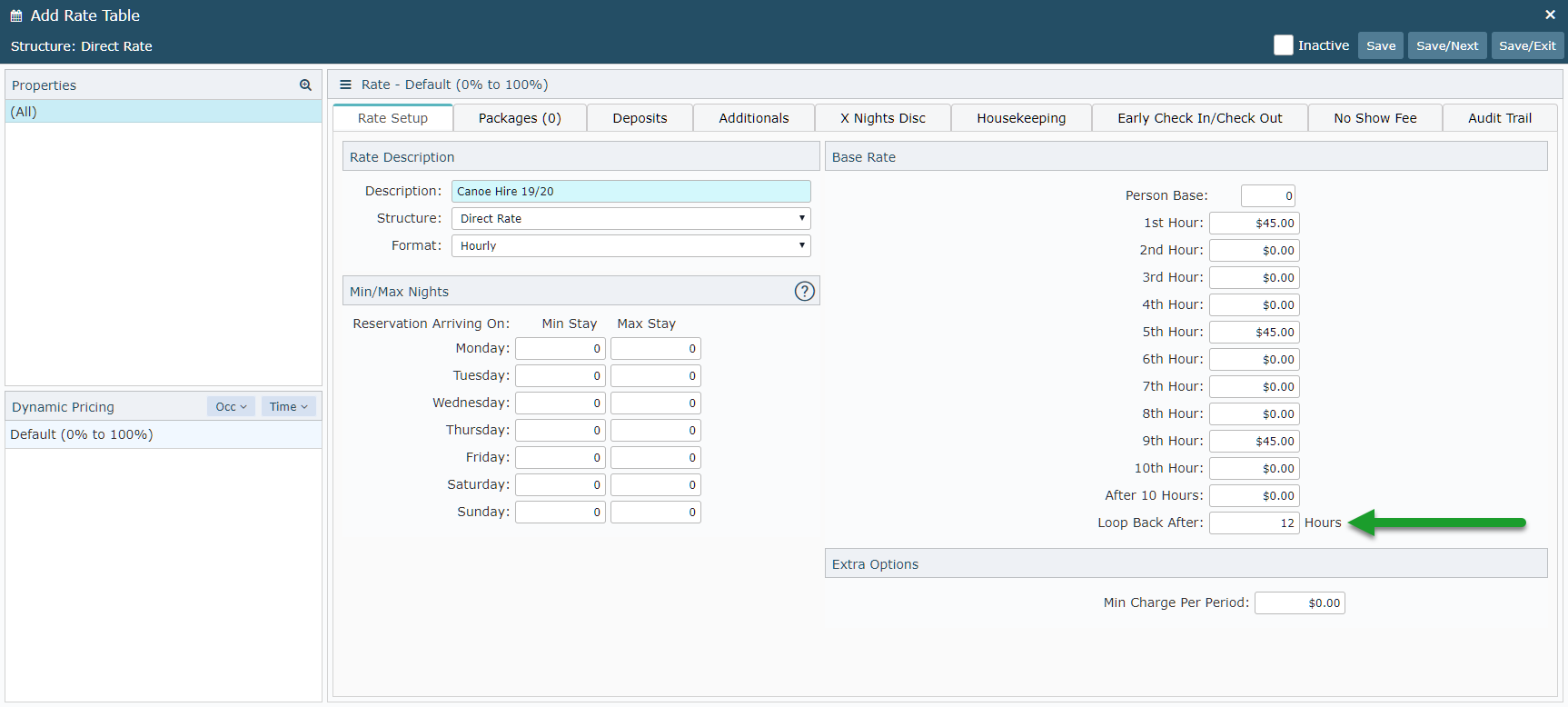
Task: Click the 10th Hour rate field
Action: 1254,469
